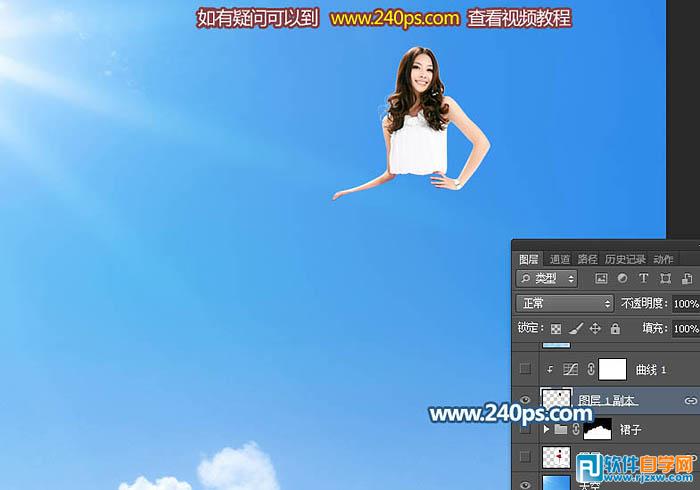Click the 不透明度 opacity value field
700x490 pixels.
pos(686,304)
